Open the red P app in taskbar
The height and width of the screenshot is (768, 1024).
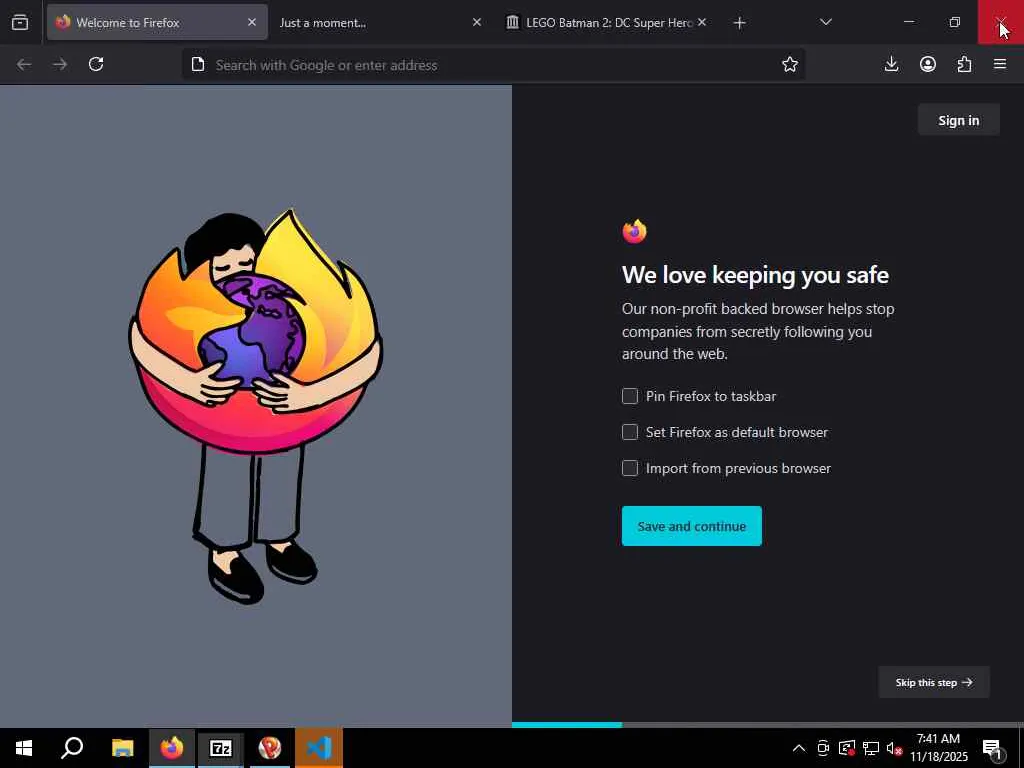270,748
